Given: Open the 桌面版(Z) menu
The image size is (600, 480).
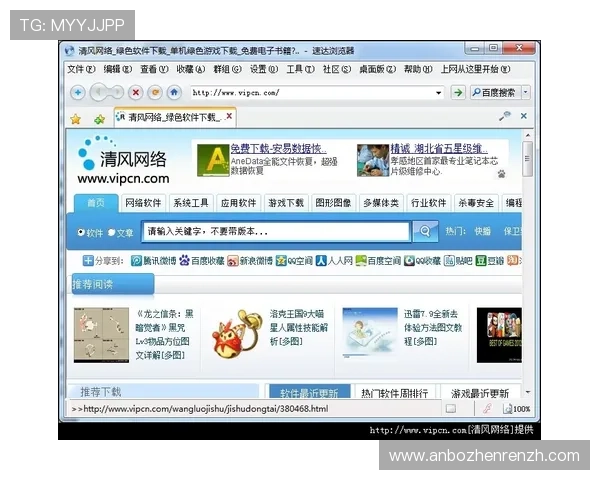Looking at the screenshot, I should pyautogui.click(x=377, y=69).
